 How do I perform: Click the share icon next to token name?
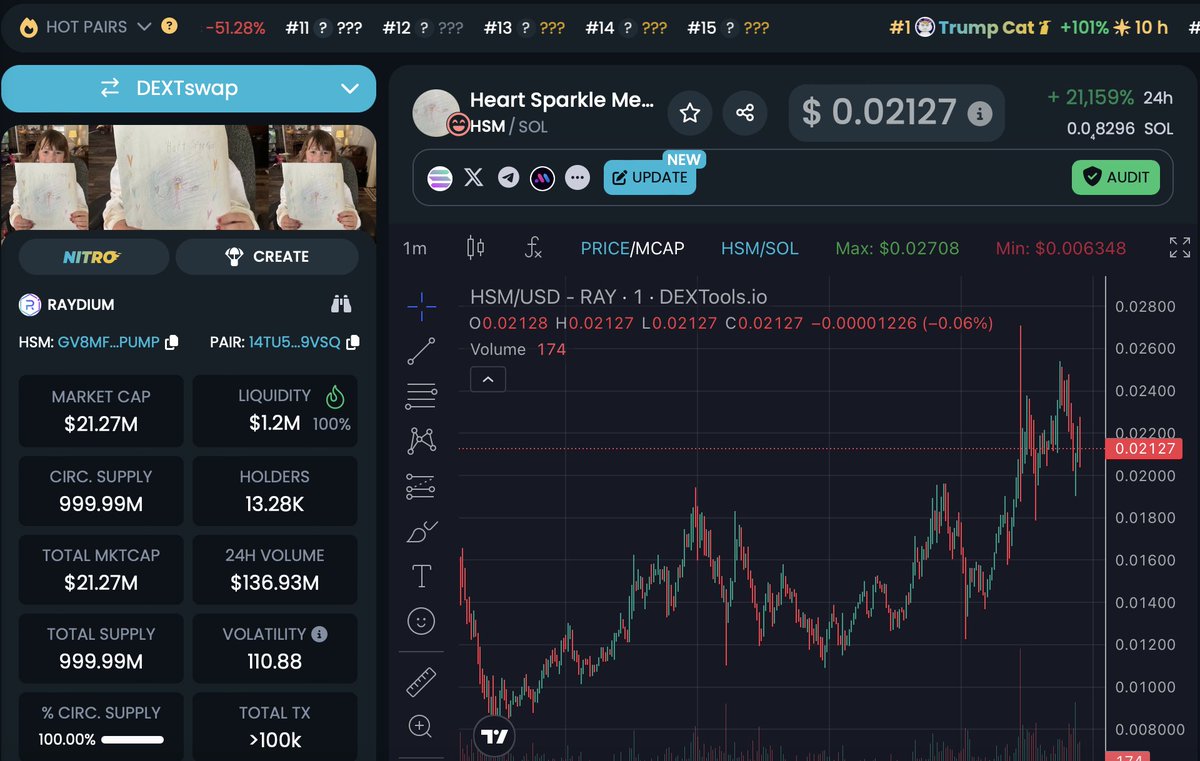745,113
